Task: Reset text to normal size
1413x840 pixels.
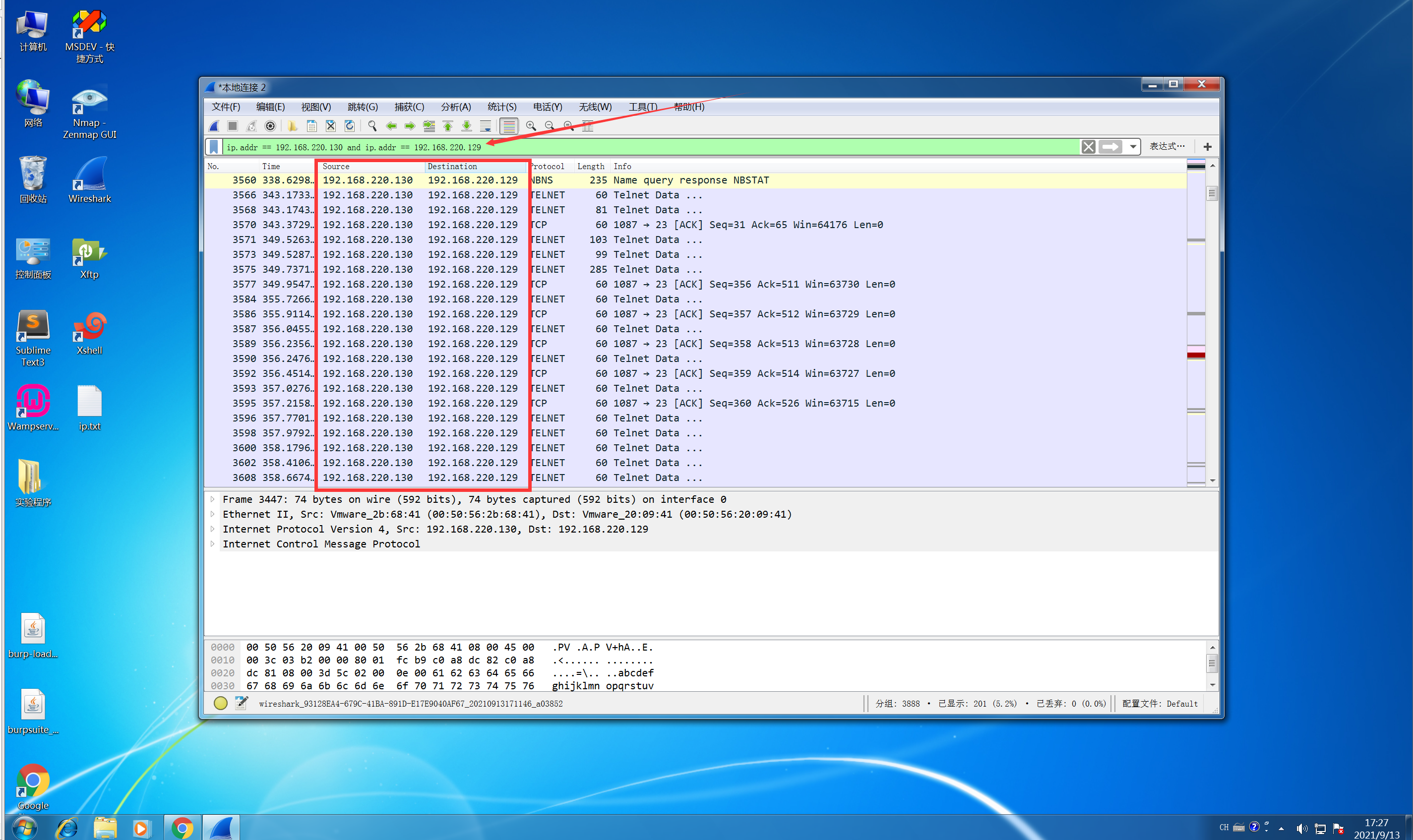Action: click(x=568, y=126)
